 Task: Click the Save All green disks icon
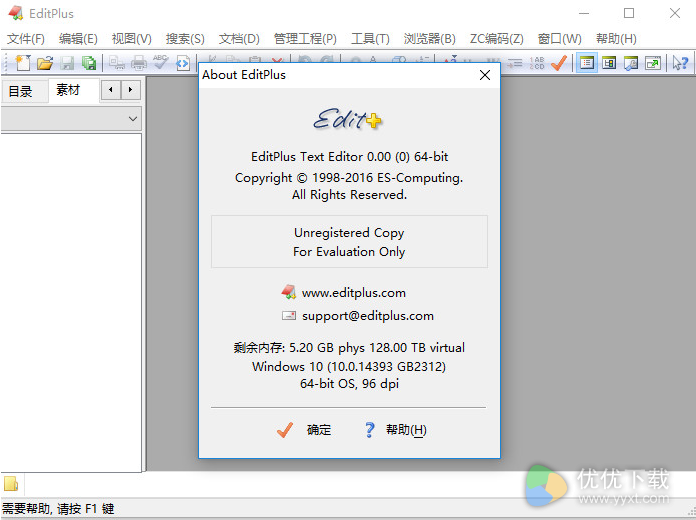pyautogui.click(x=89, y=63)
